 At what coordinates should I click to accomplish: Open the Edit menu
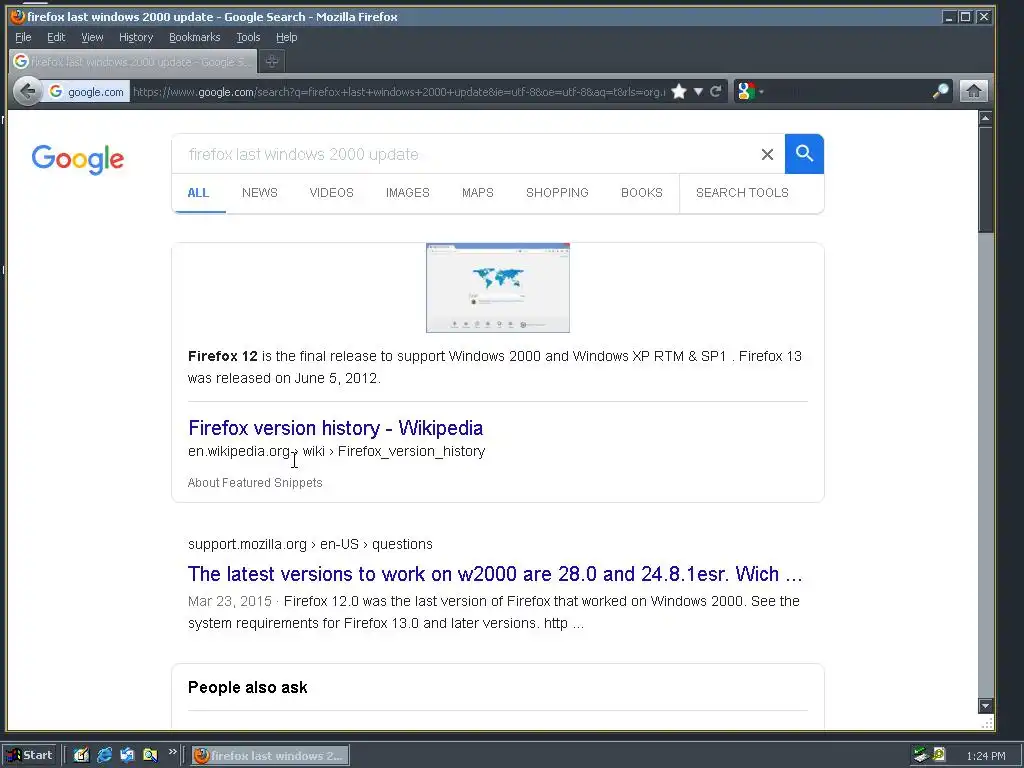[x=56, y=37]
